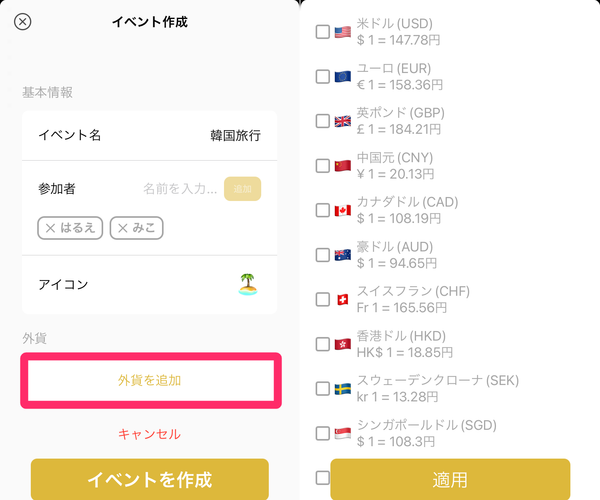Close the イベント作成 dialog with X icon

(x=23, y=22)
